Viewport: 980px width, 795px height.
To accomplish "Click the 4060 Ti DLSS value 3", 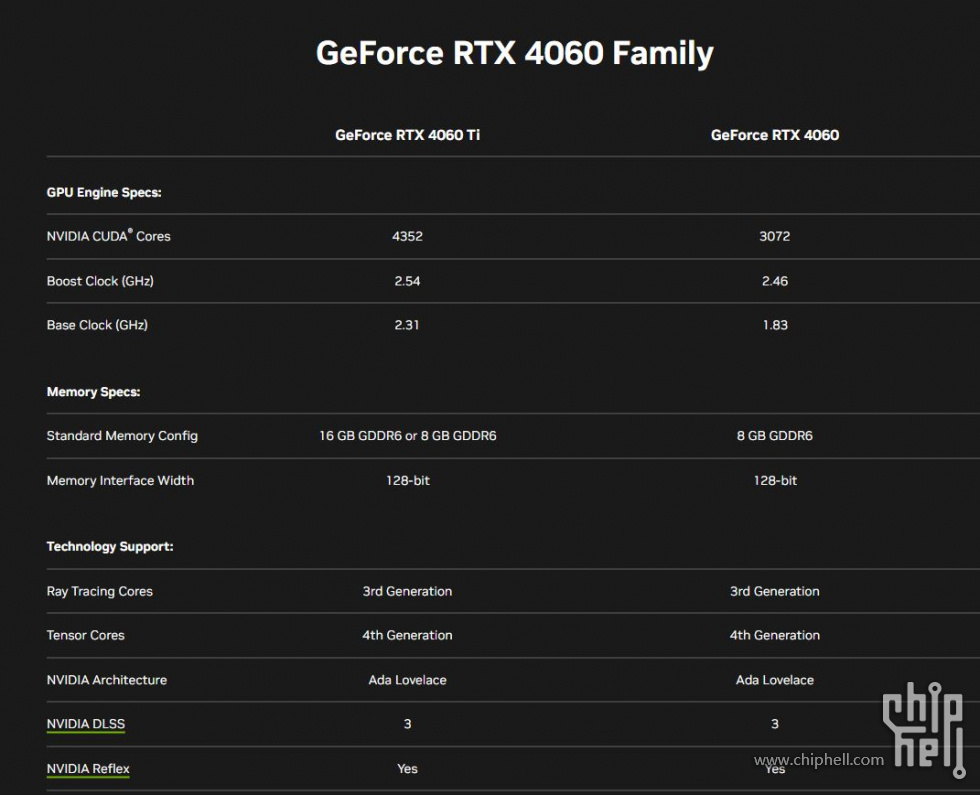I will coord(408,724).
